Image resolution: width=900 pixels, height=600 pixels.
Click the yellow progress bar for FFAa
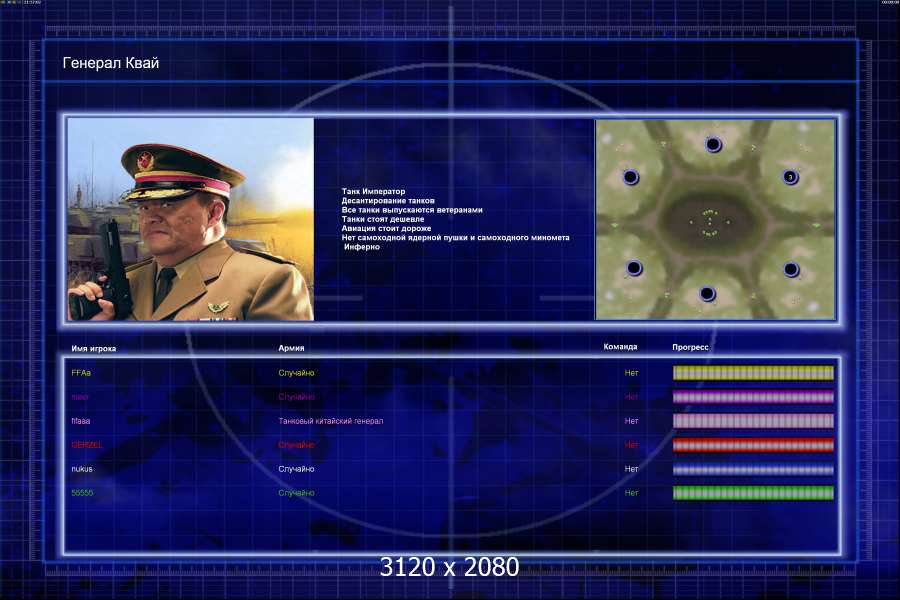coord(753,373)
